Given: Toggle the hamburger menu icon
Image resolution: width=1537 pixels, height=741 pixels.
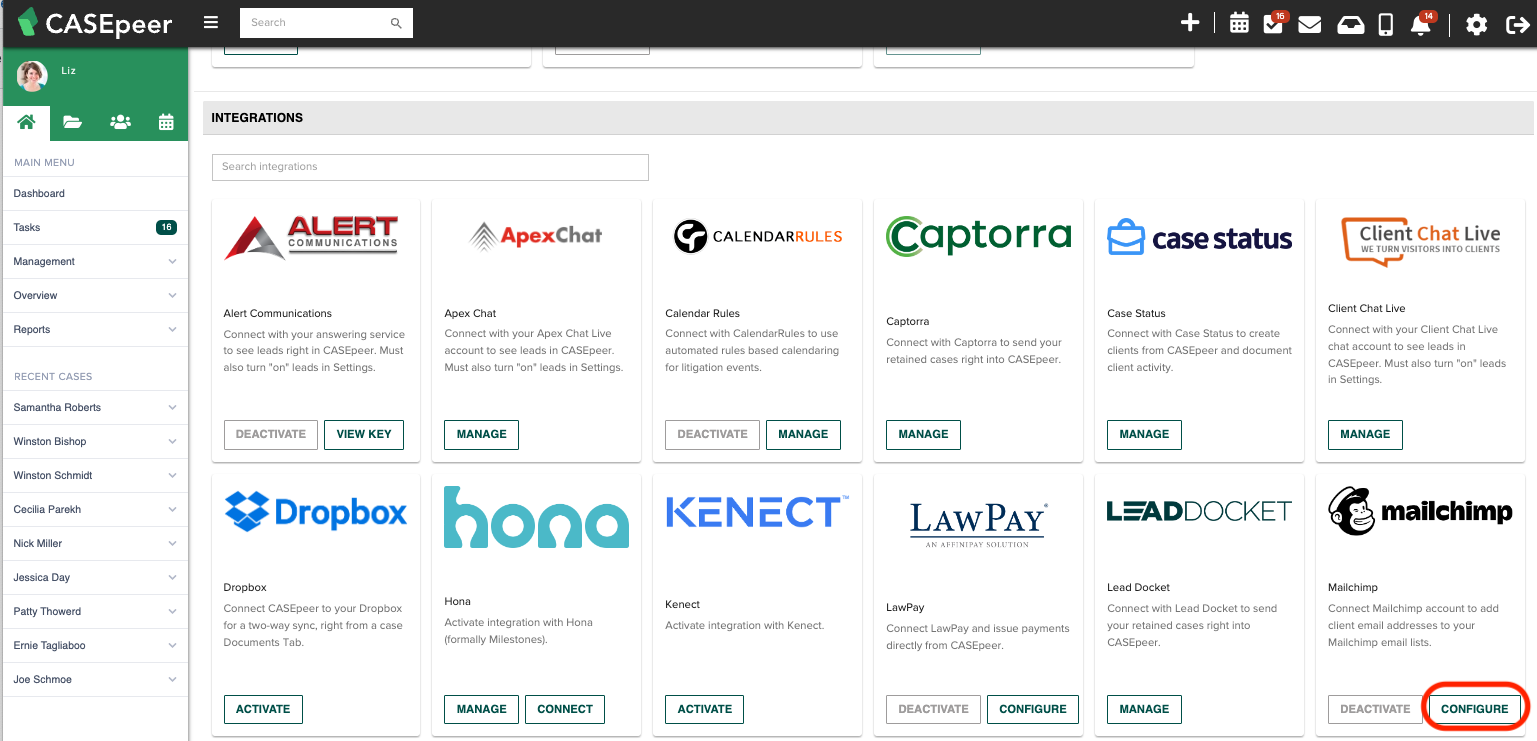Looking at the screenshot, I should (x=210, y=23).
